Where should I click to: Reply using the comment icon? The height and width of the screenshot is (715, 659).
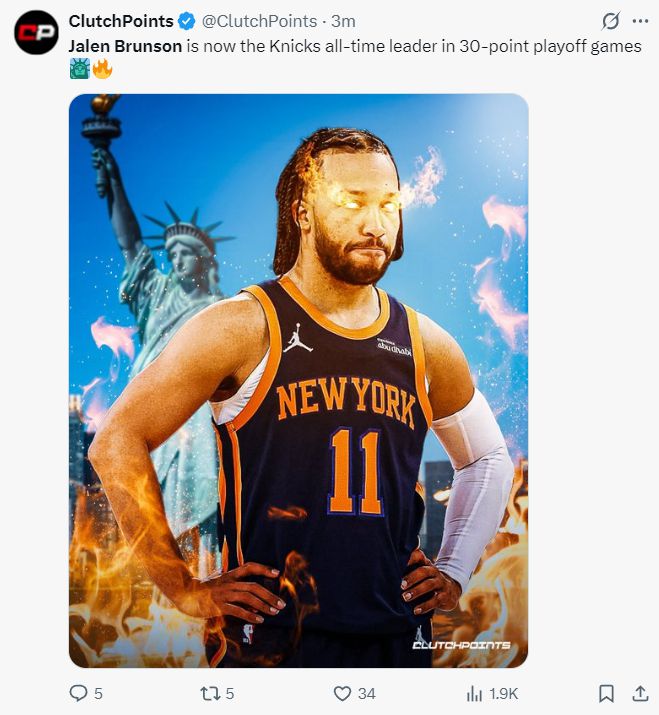click(x=78, y=693)
